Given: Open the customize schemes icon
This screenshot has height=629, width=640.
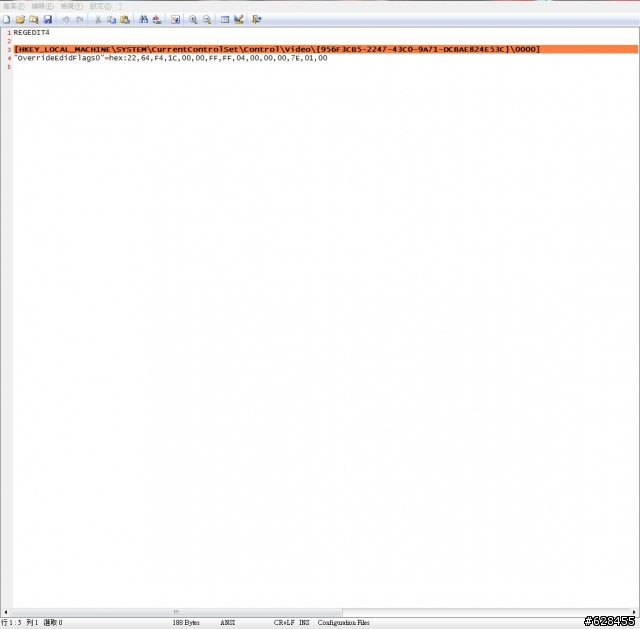Looking at the screenshot, I should click(239, 19).
